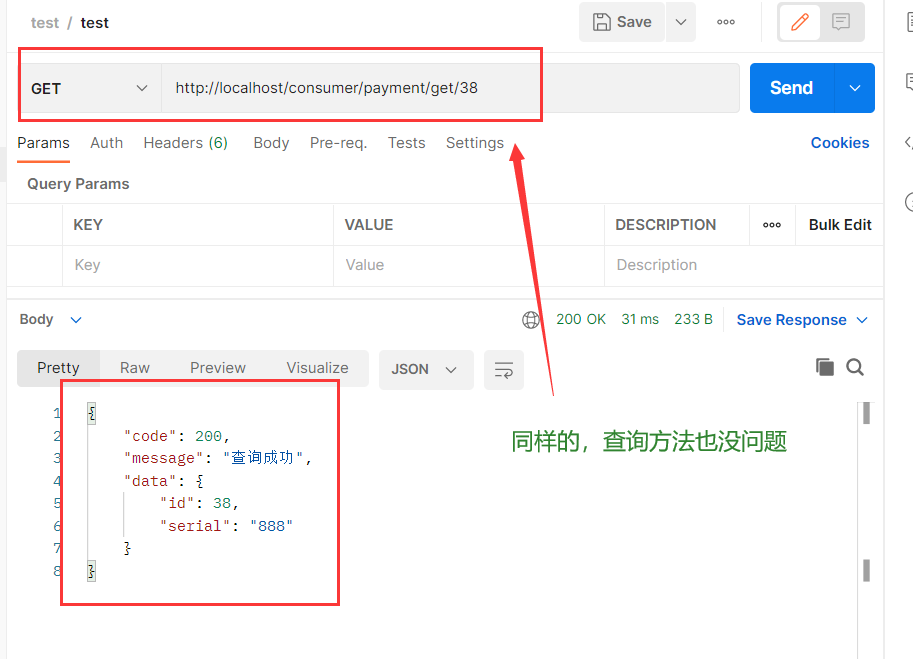Click the DESCRIPTION column header
This screenshot has width=913, height=659.
666,225
